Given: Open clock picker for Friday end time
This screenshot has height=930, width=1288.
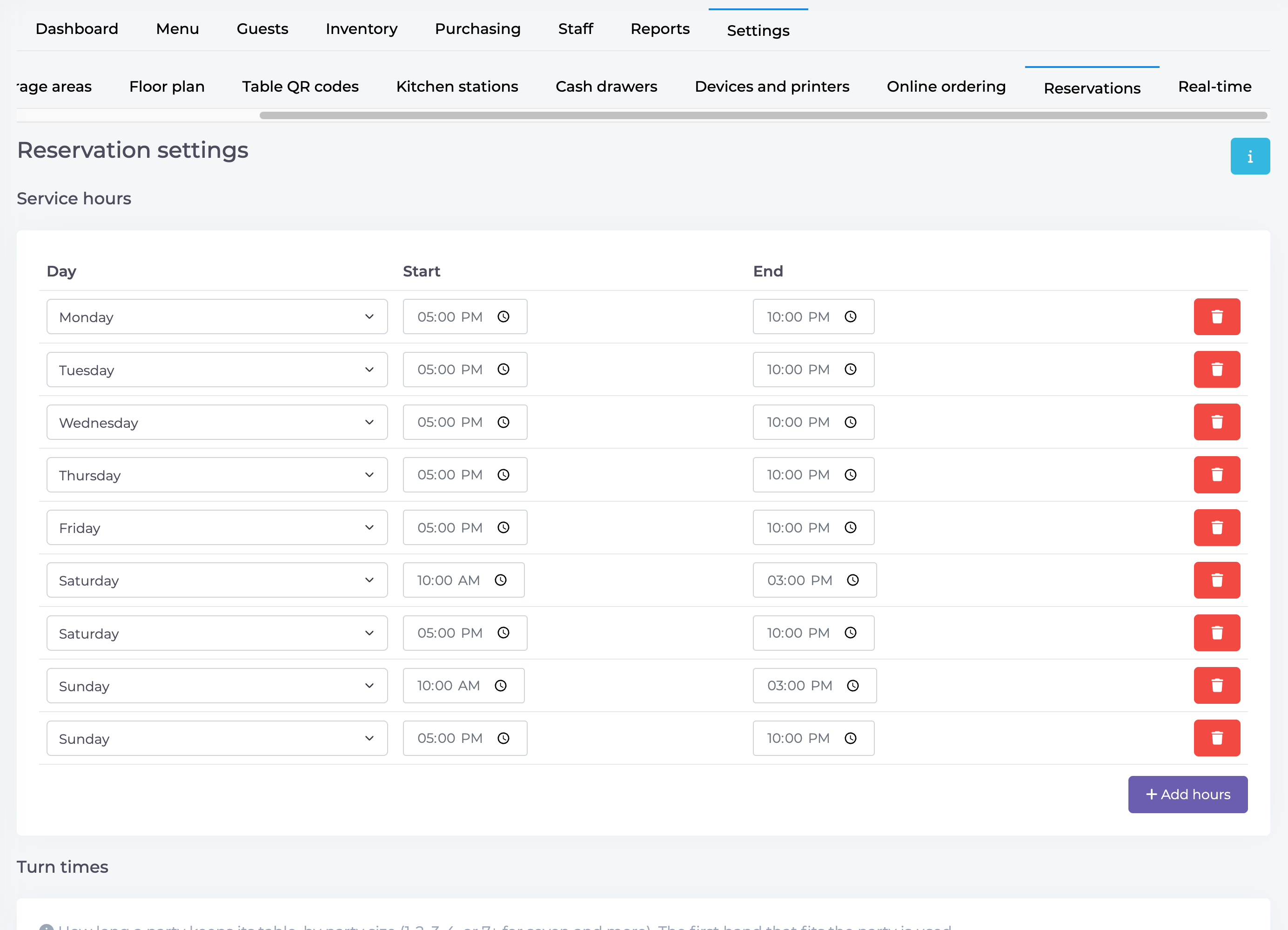Looking at the screenshot, I should point(850,528).
